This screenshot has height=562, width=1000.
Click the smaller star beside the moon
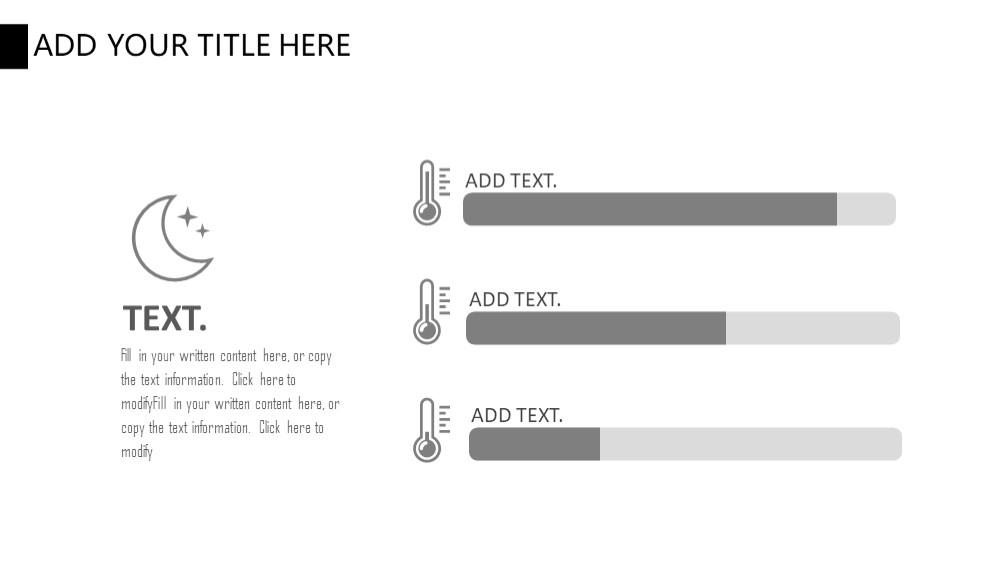pyautogui.click(x=202, y=230)
